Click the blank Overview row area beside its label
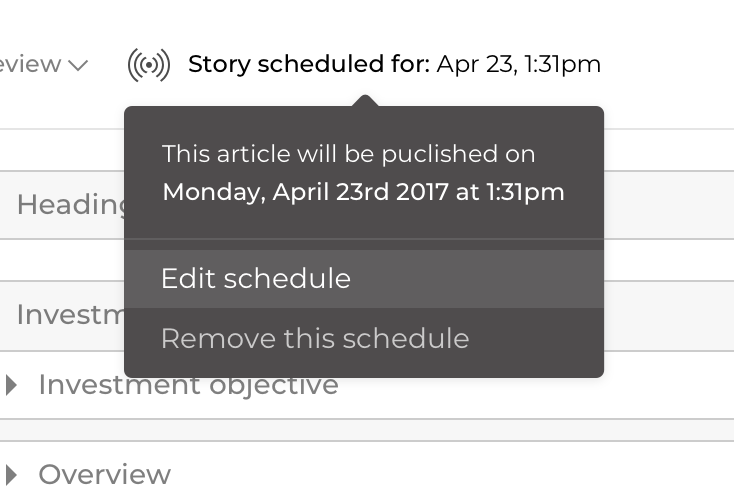734x492 pixels. (450, 473)
